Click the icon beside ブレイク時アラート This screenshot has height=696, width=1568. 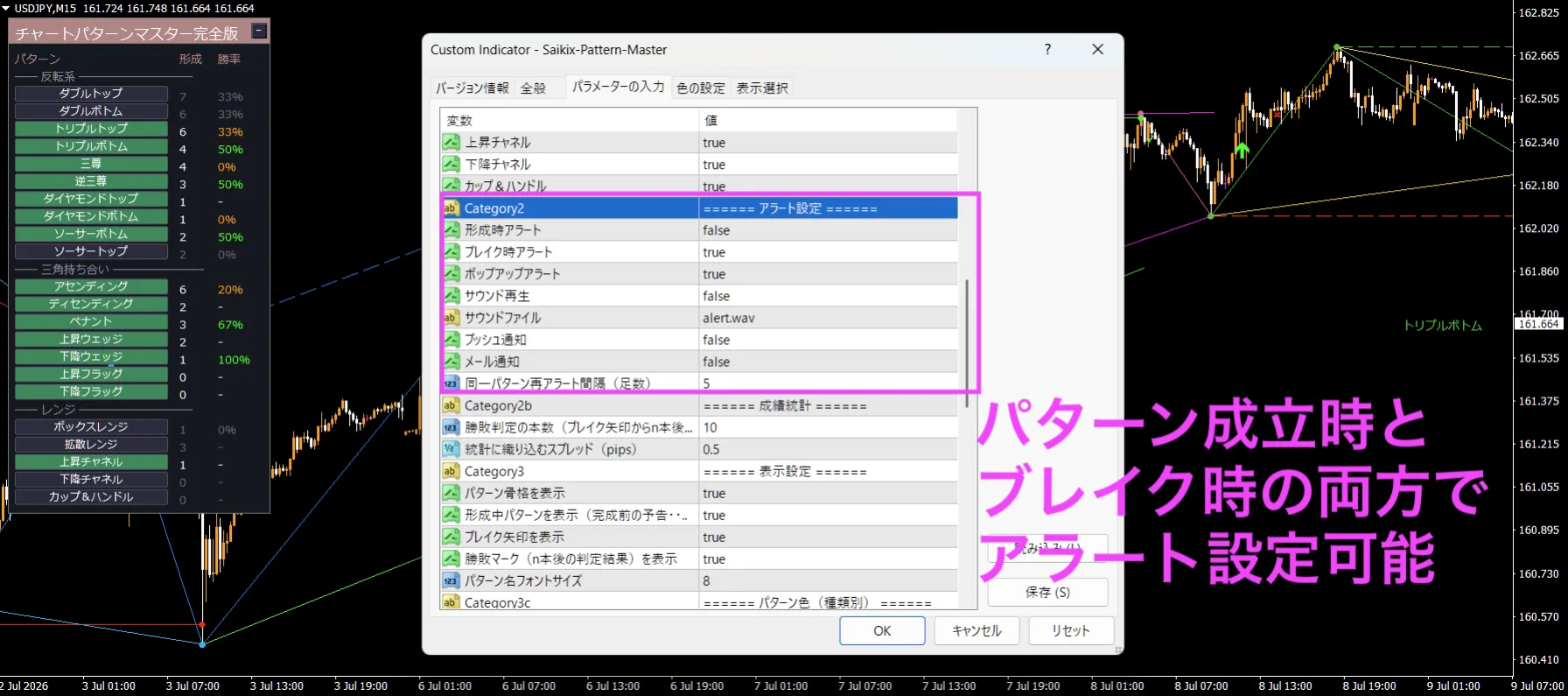point(451,251)
